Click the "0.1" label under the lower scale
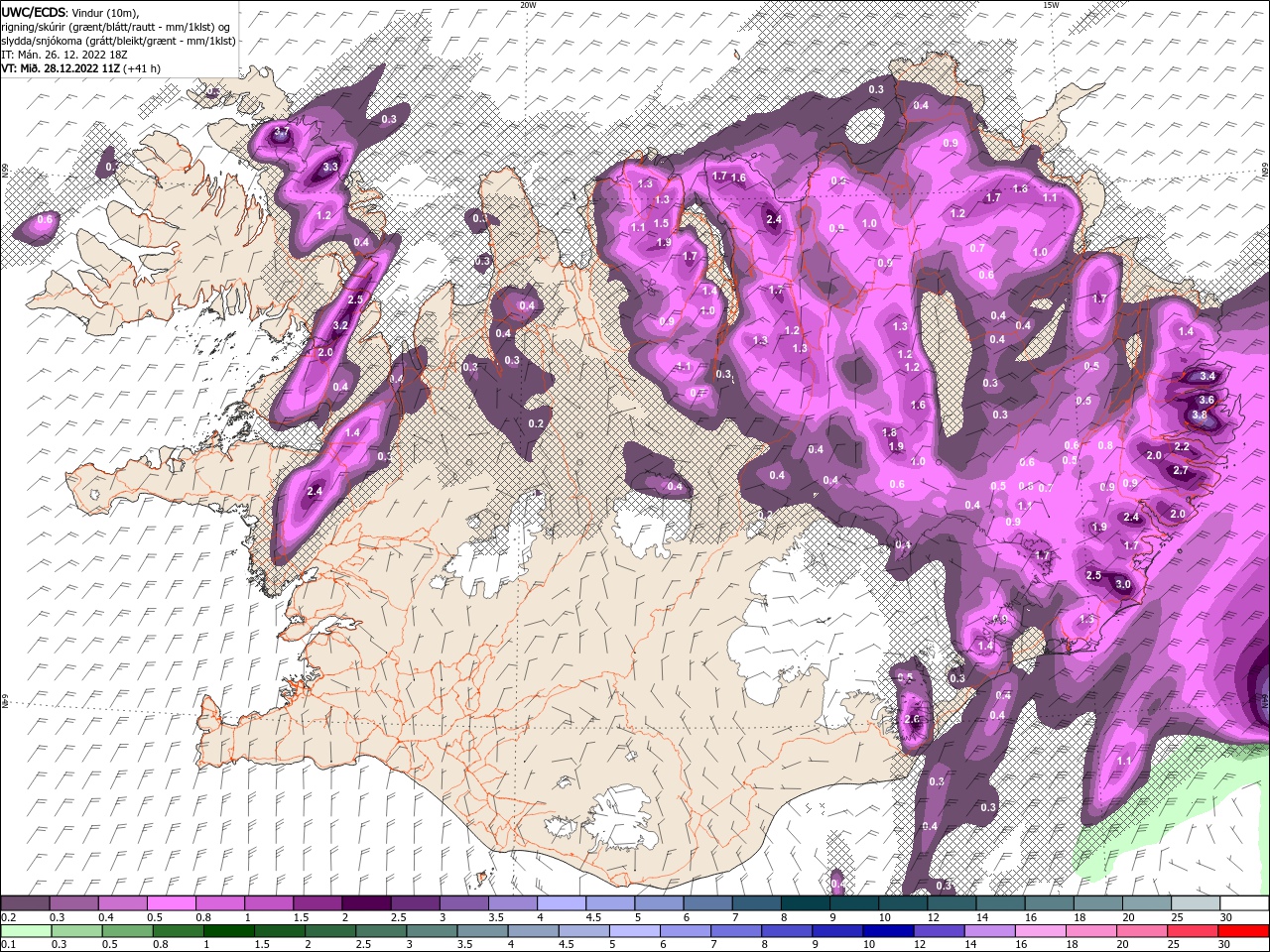 click(9, 944)
